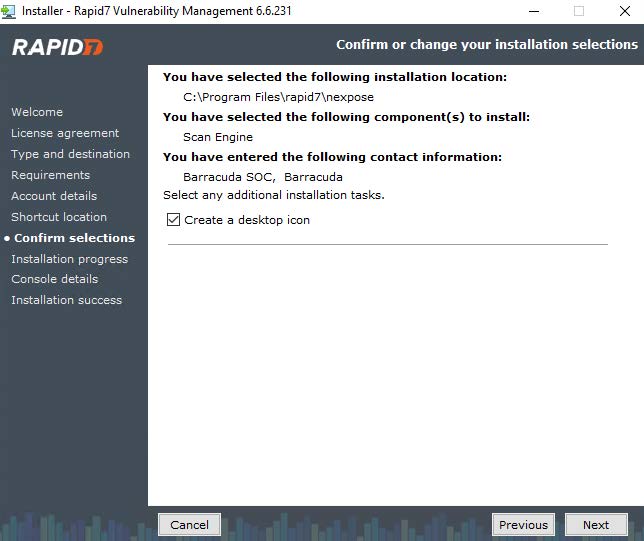The width and height of the screenshot is (644, 541).
Task: Click the 'Select any additional installation tasks' text
Action: pyautogui.click(x=274, y=195)
